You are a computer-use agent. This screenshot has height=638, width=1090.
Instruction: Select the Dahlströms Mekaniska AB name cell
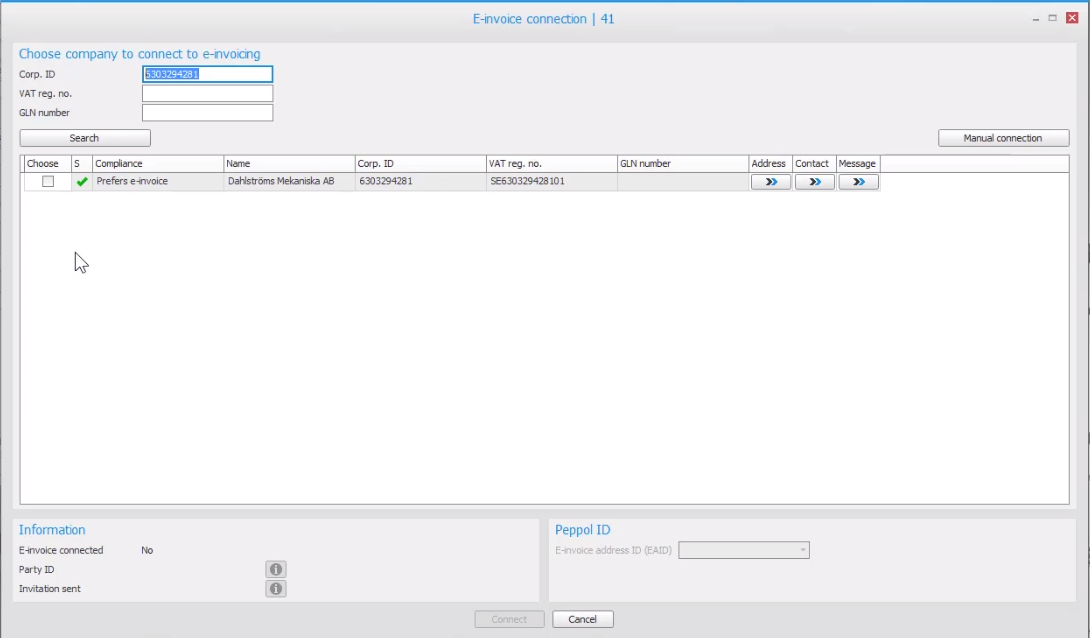point(281,182)
